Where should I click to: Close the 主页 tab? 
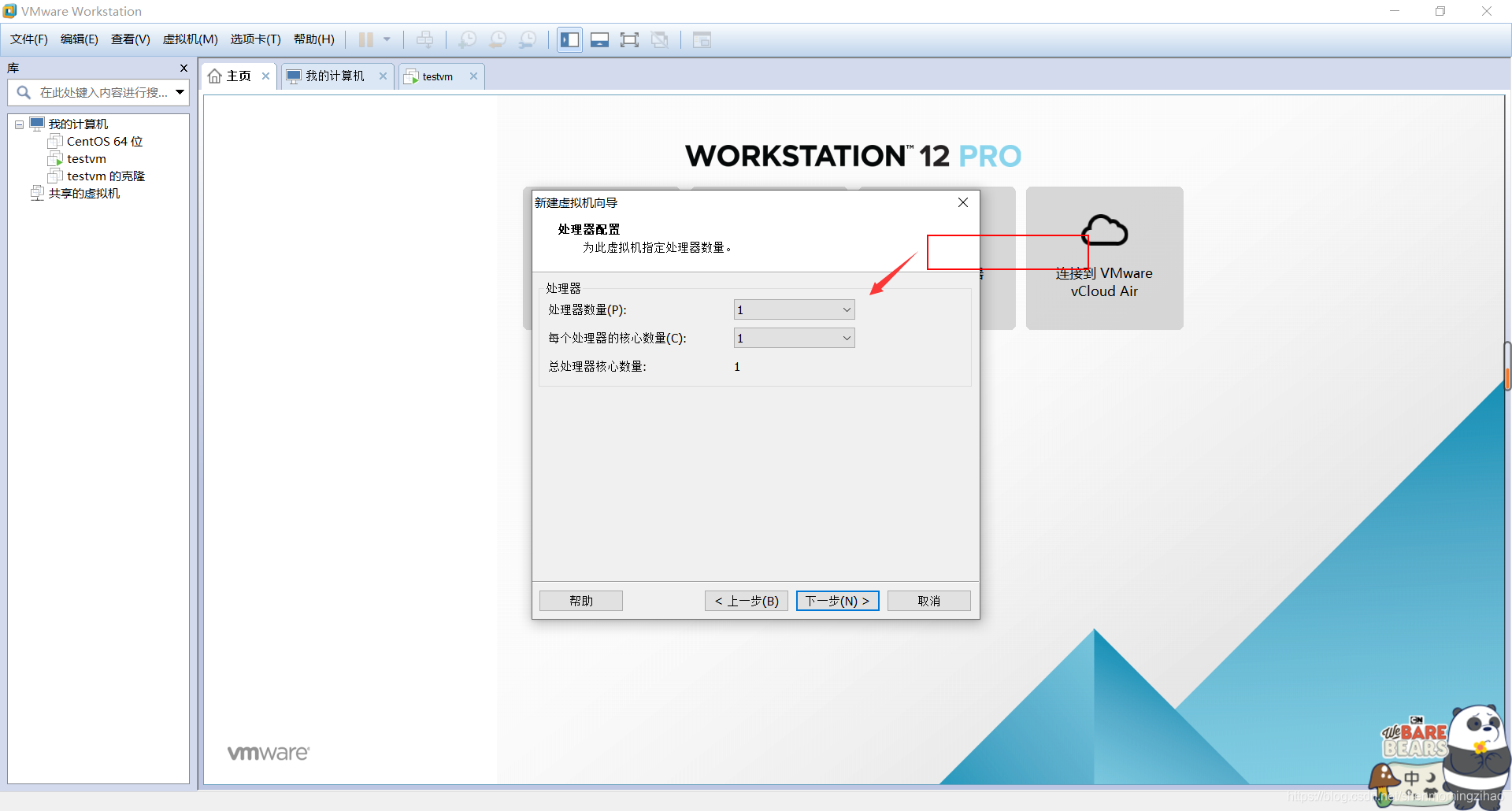[x=266, y=76]
